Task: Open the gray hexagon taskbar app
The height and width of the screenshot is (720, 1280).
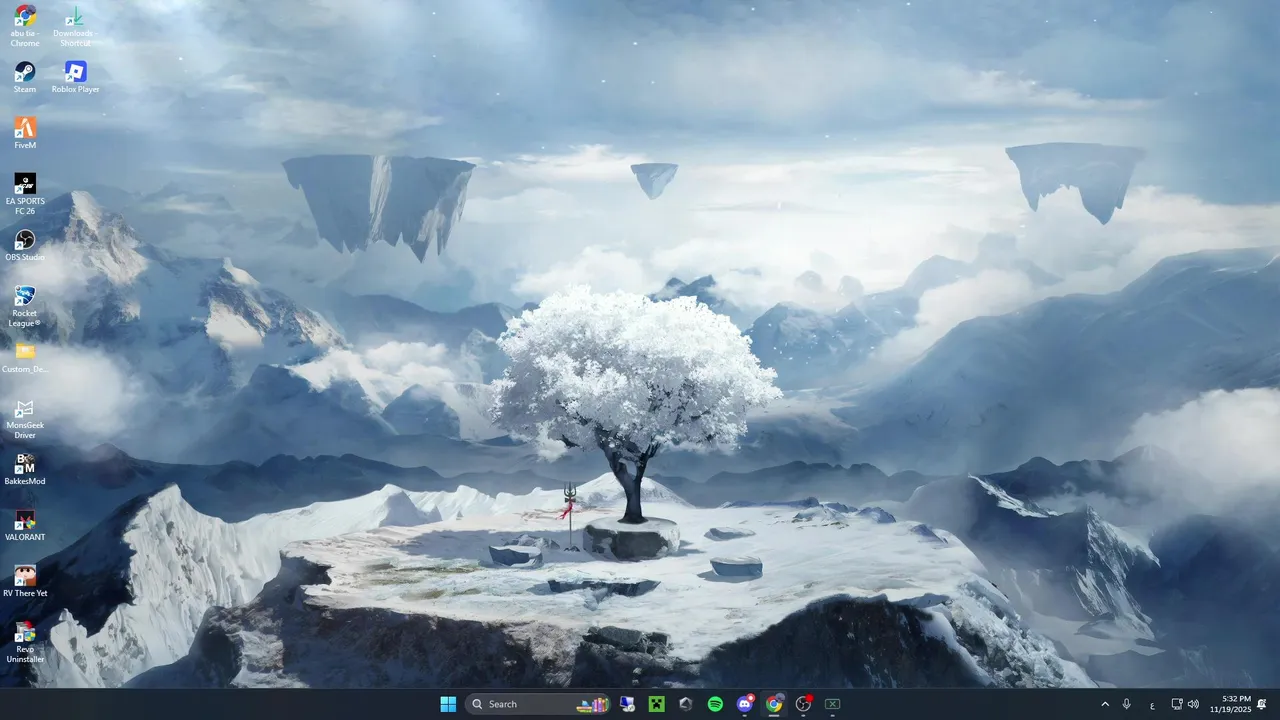Action: tap(685, 704)
